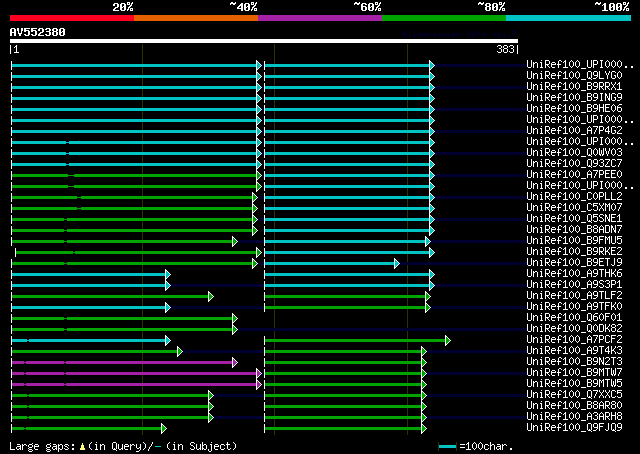The width and height of the screenshot is (640, 454).
Task: Click the orange ~40% legend color bar
Action: point(196,18)
